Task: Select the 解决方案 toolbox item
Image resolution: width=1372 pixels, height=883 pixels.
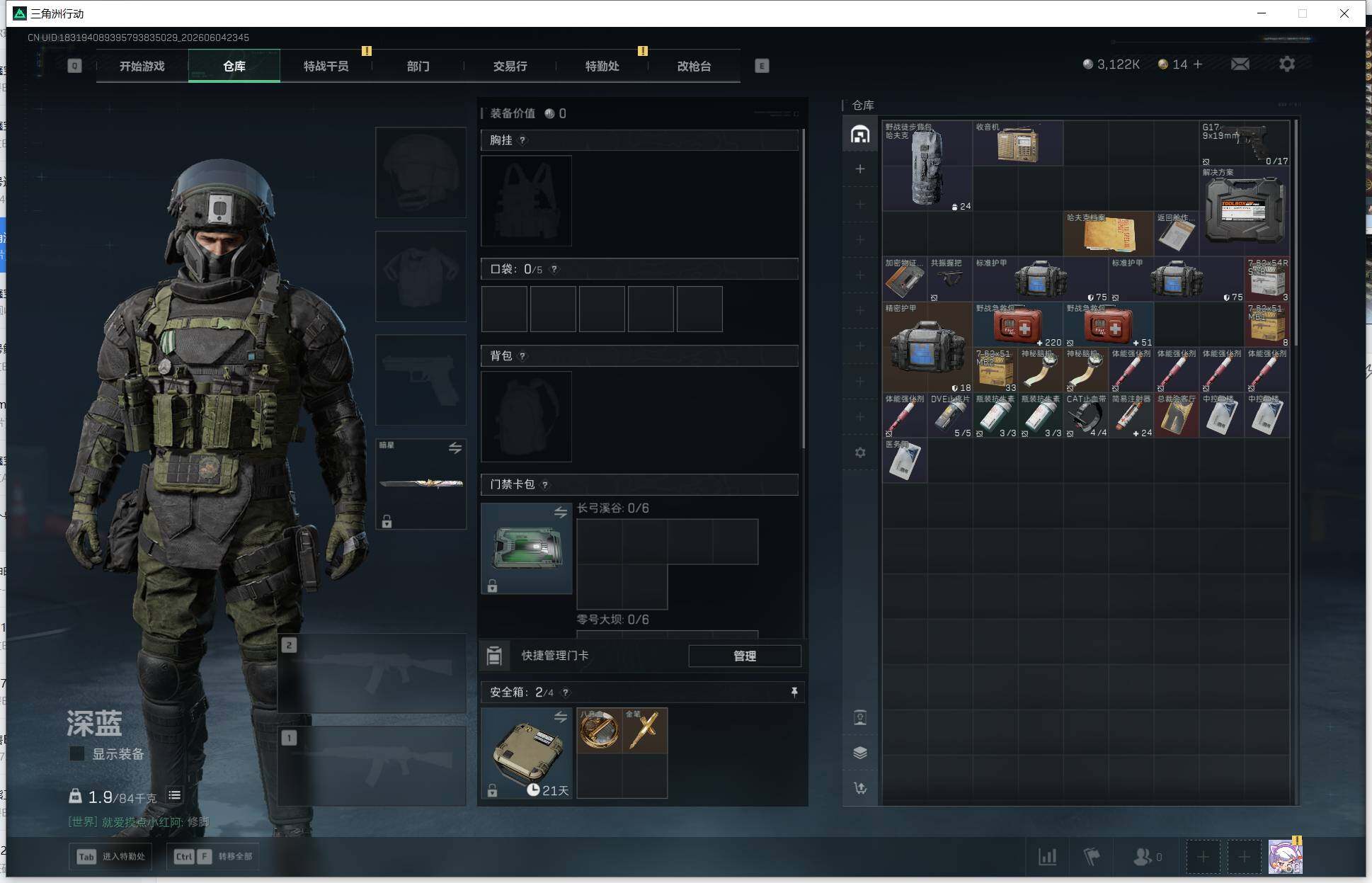Action: [1245, 211]
